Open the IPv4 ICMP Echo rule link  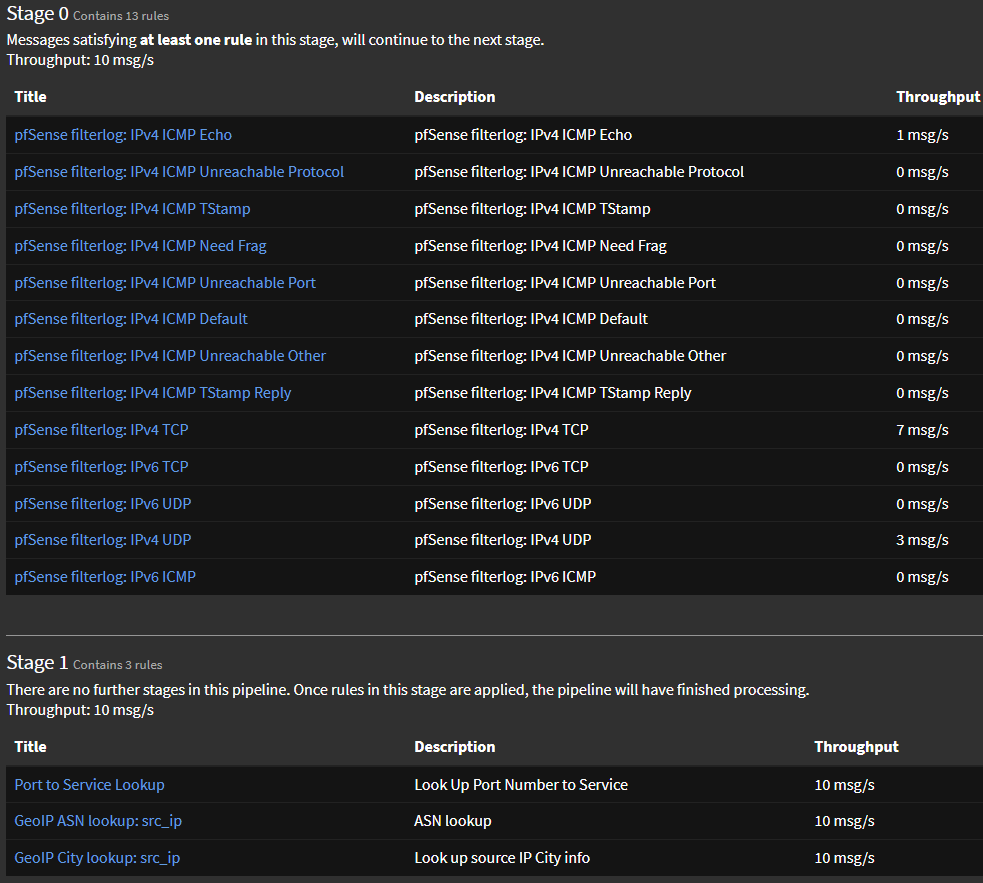pyautogui.click(x=123, y=135)
